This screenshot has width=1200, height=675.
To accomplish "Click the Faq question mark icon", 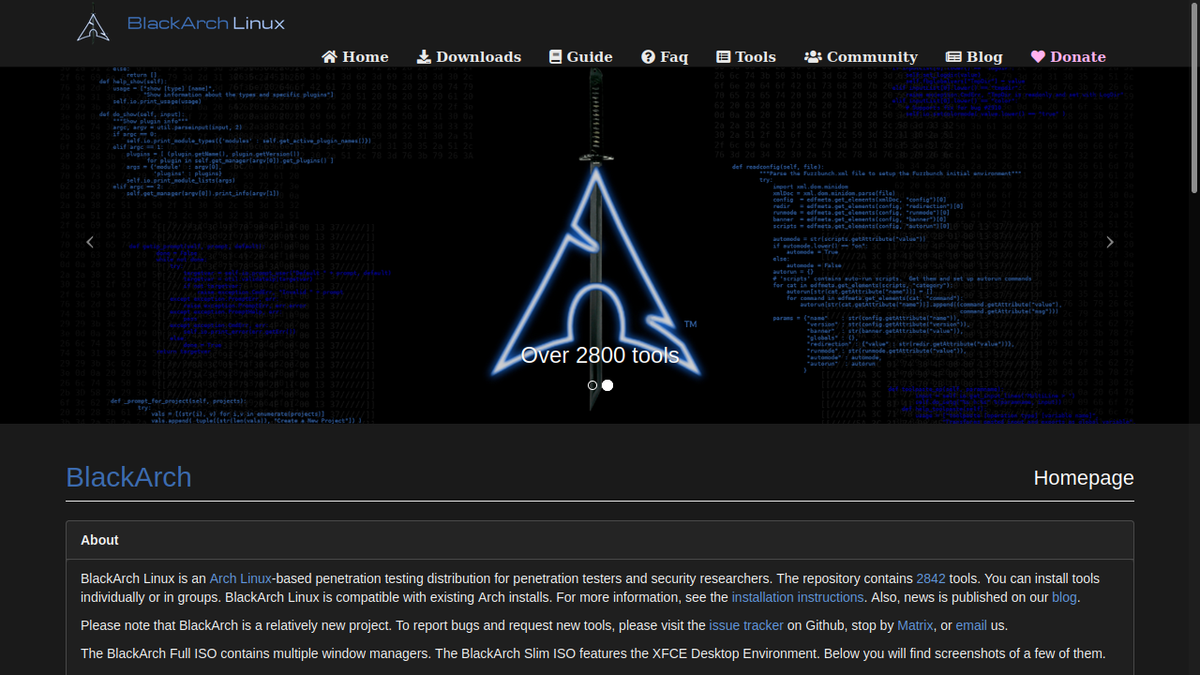I will [647, 57].
